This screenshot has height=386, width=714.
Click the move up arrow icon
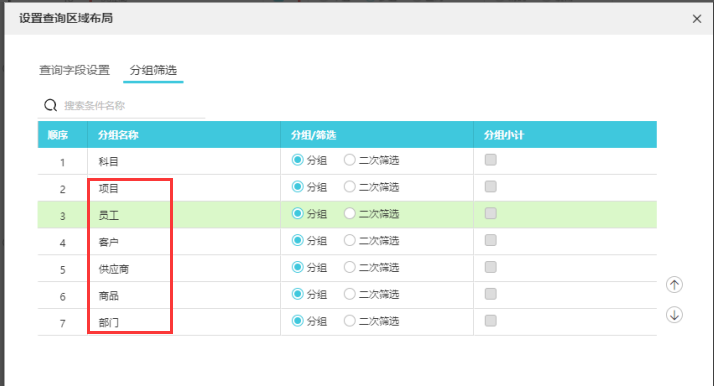[x=674, y=285]
